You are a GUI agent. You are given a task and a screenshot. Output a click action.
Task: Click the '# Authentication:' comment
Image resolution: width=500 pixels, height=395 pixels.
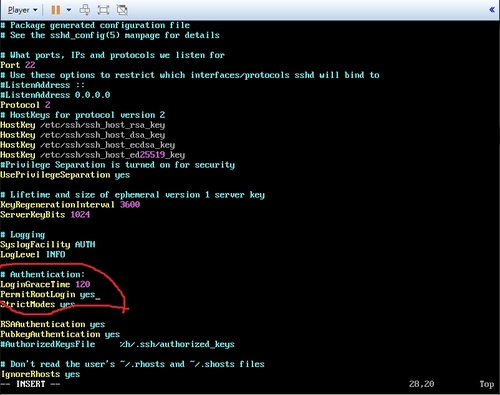pyautogui.click(x=42, y=275)
